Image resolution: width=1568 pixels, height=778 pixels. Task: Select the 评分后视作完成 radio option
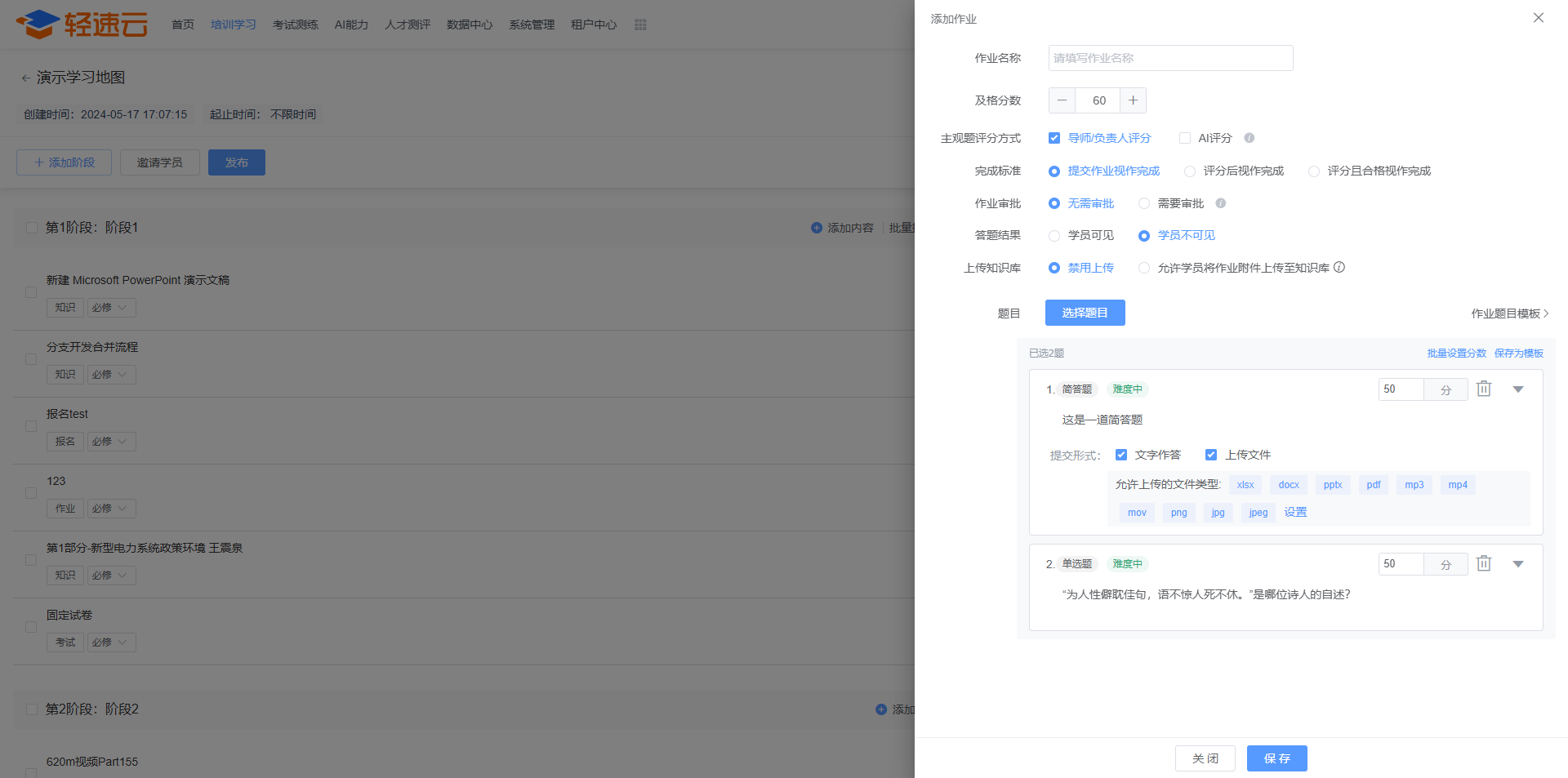point(1190,171)
